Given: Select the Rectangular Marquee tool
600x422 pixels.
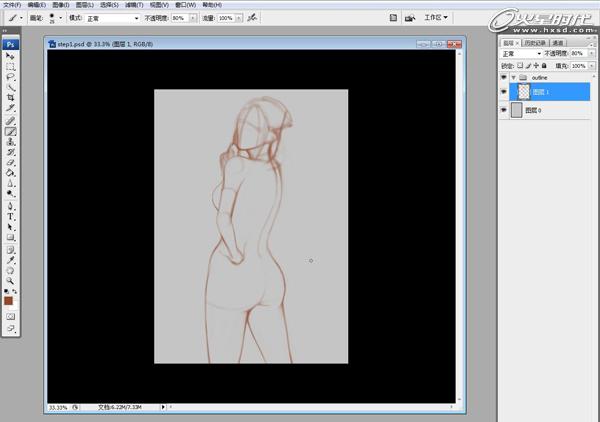Looking at the screenshot, I should (11, 66).
